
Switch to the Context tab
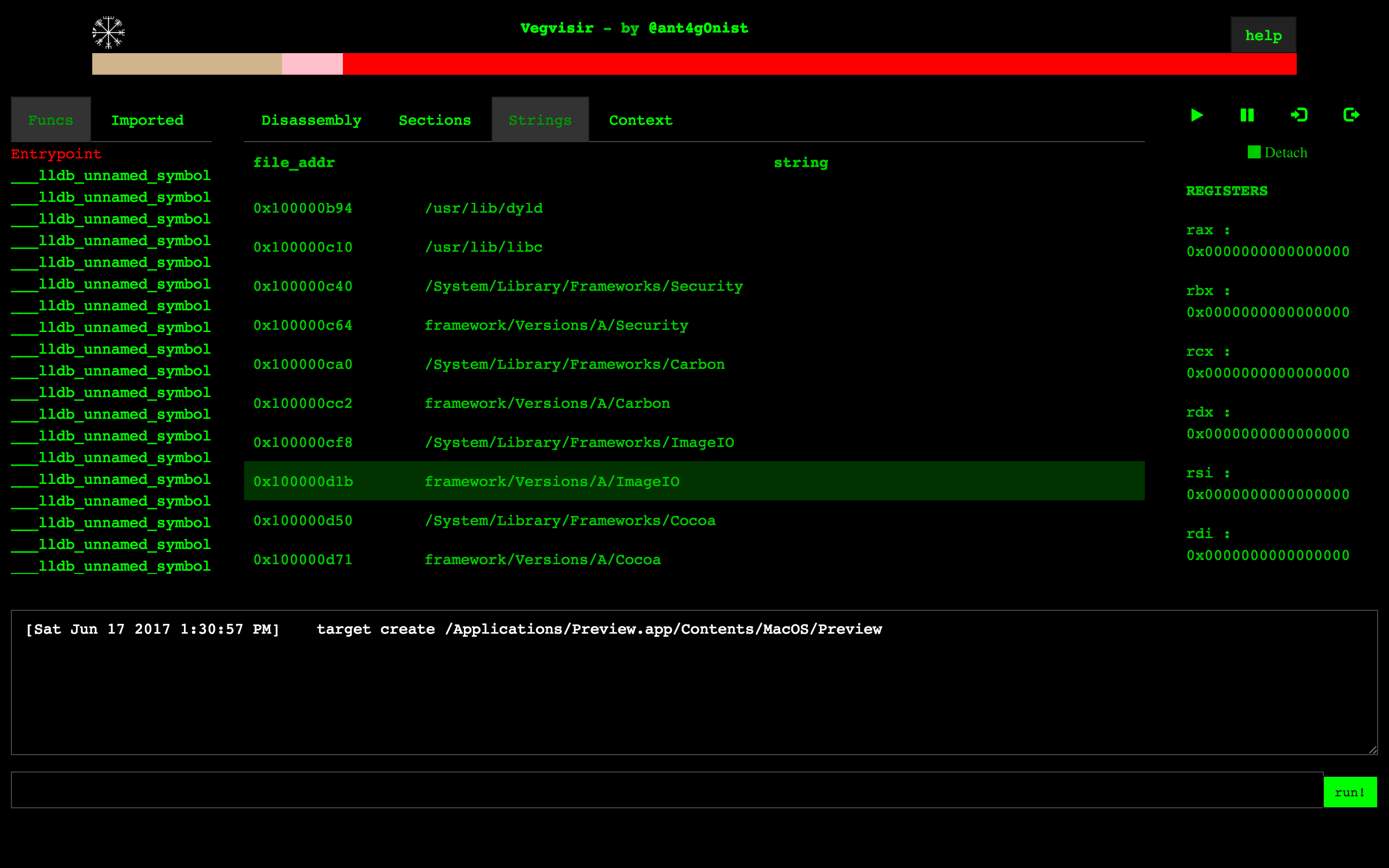pos(640,120)
